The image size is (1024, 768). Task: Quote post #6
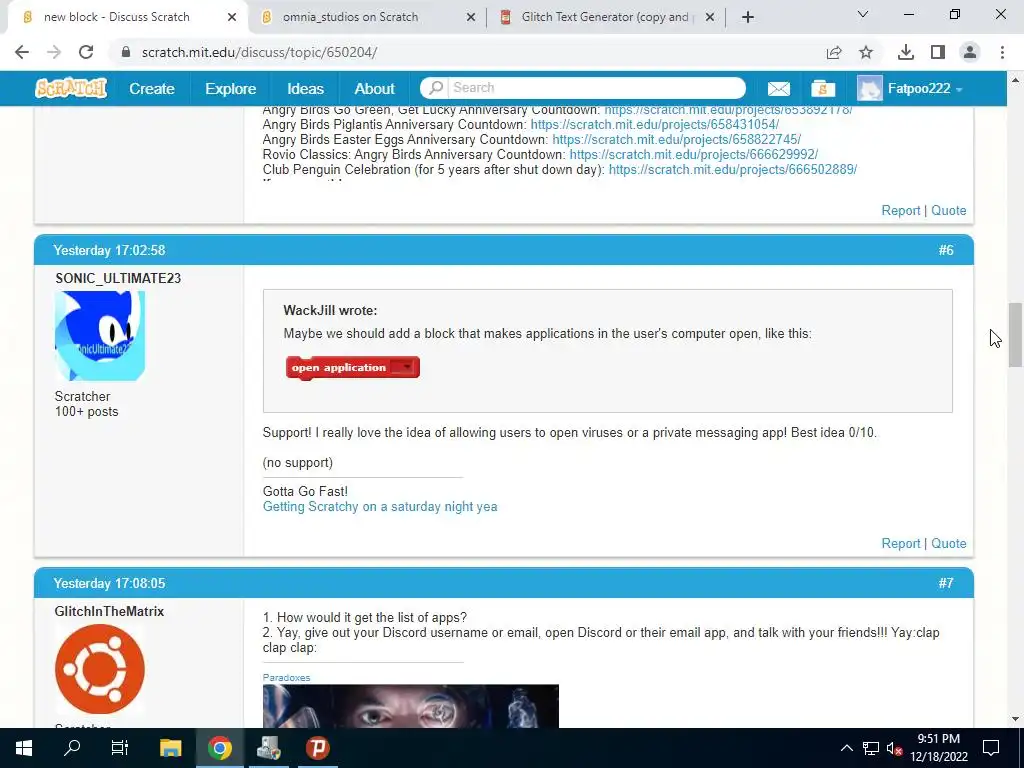pyautogui.click(x=948, y=543)
